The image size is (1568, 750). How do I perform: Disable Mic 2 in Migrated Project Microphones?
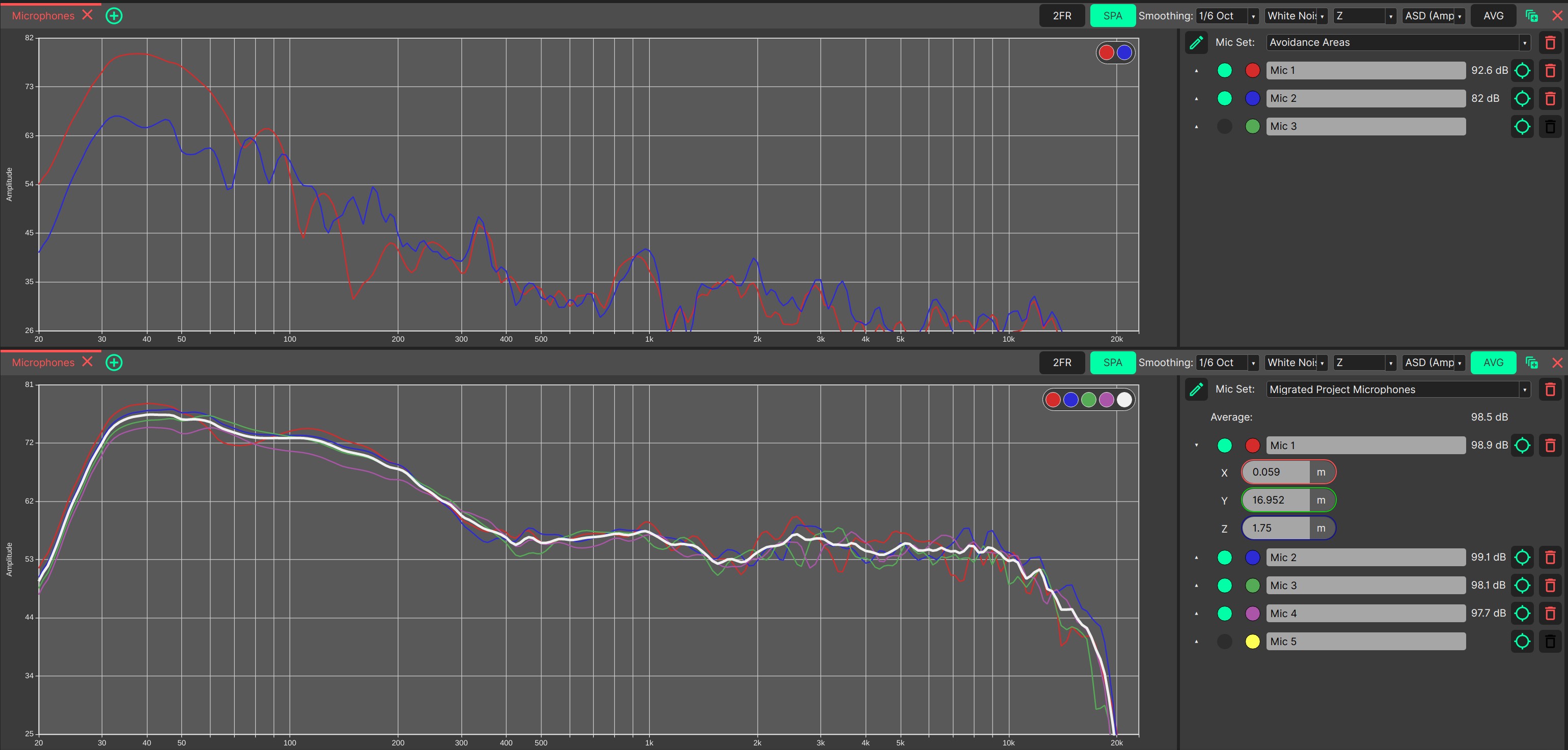click(x=1224, y=558)
